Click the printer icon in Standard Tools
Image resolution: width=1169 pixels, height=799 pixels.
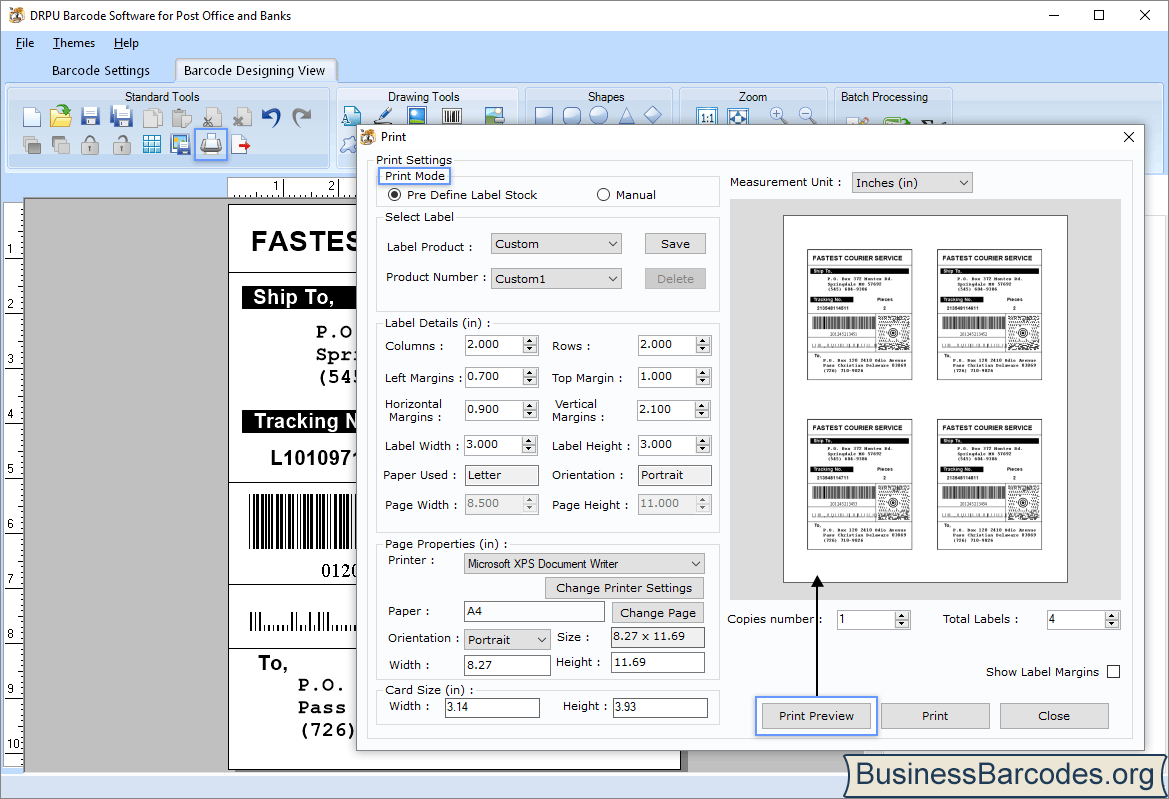[211, 144]
